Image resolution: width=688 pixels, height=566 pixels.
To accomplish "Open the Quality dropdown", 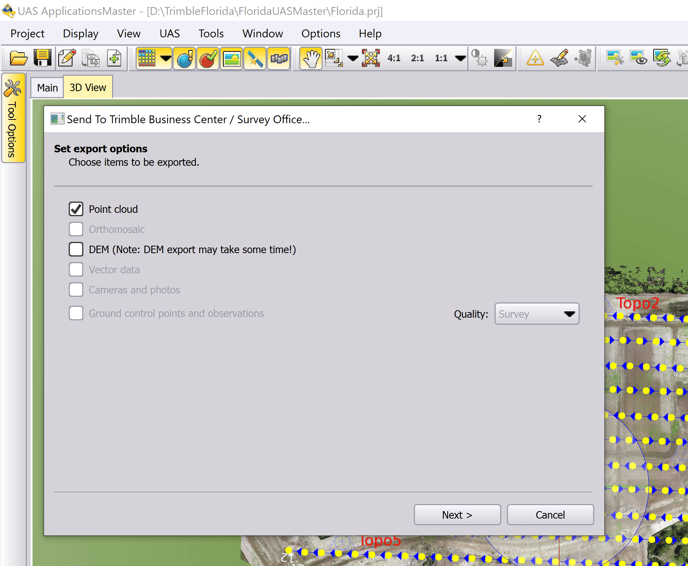I will [x=537, y=314].
